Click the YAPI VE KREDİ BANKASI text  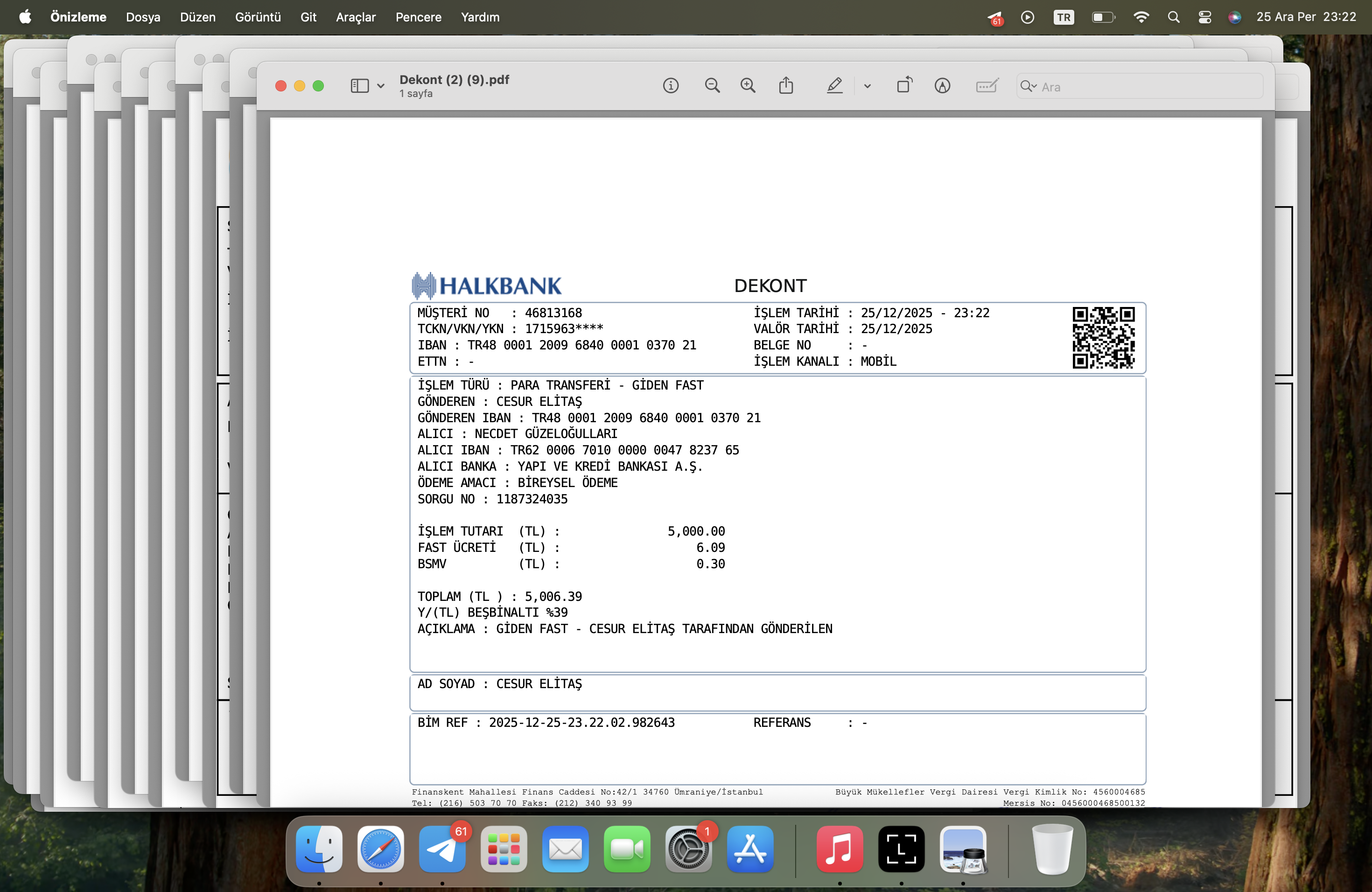(x=610, y=466)
